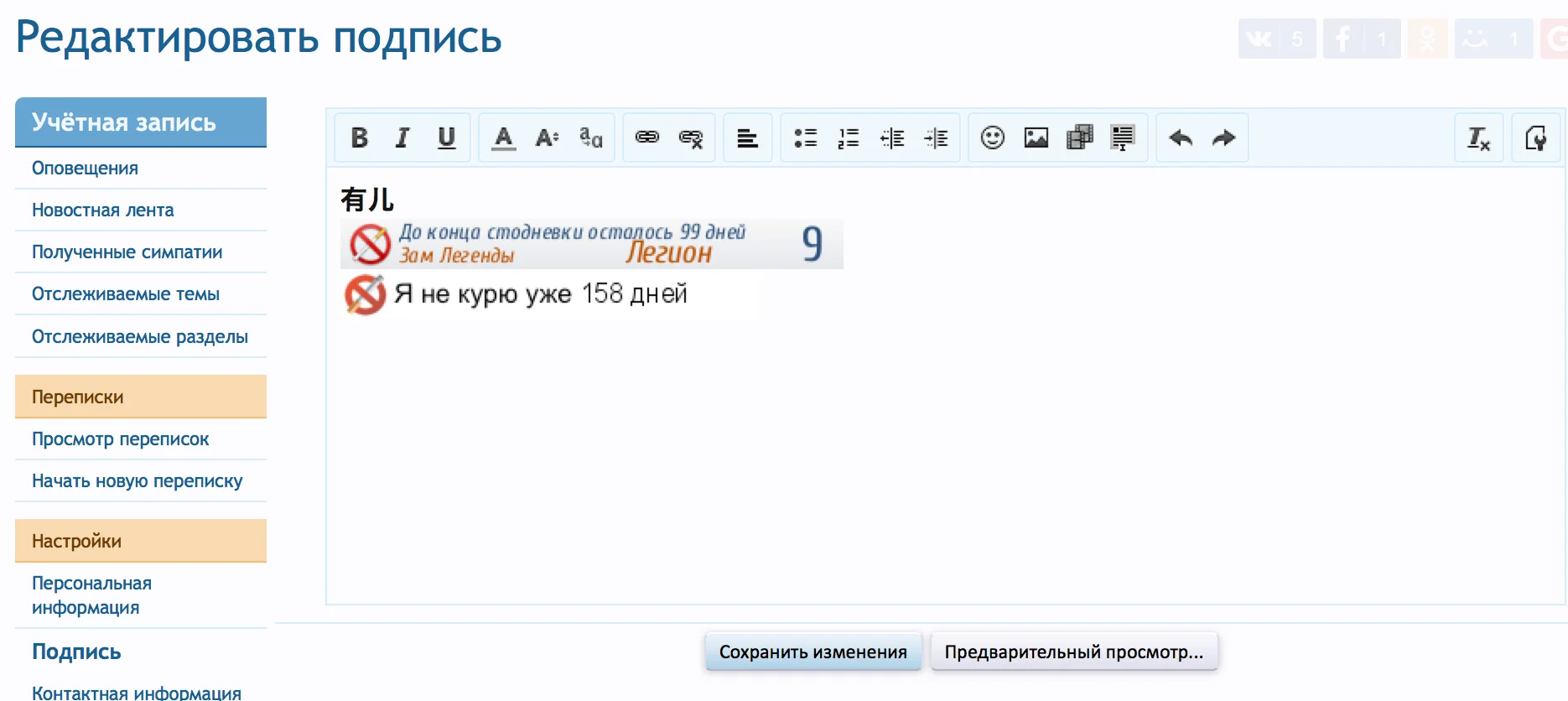The image size is (1568, 701).
Task: Open Новостная лента link
Action: [102, 210]
